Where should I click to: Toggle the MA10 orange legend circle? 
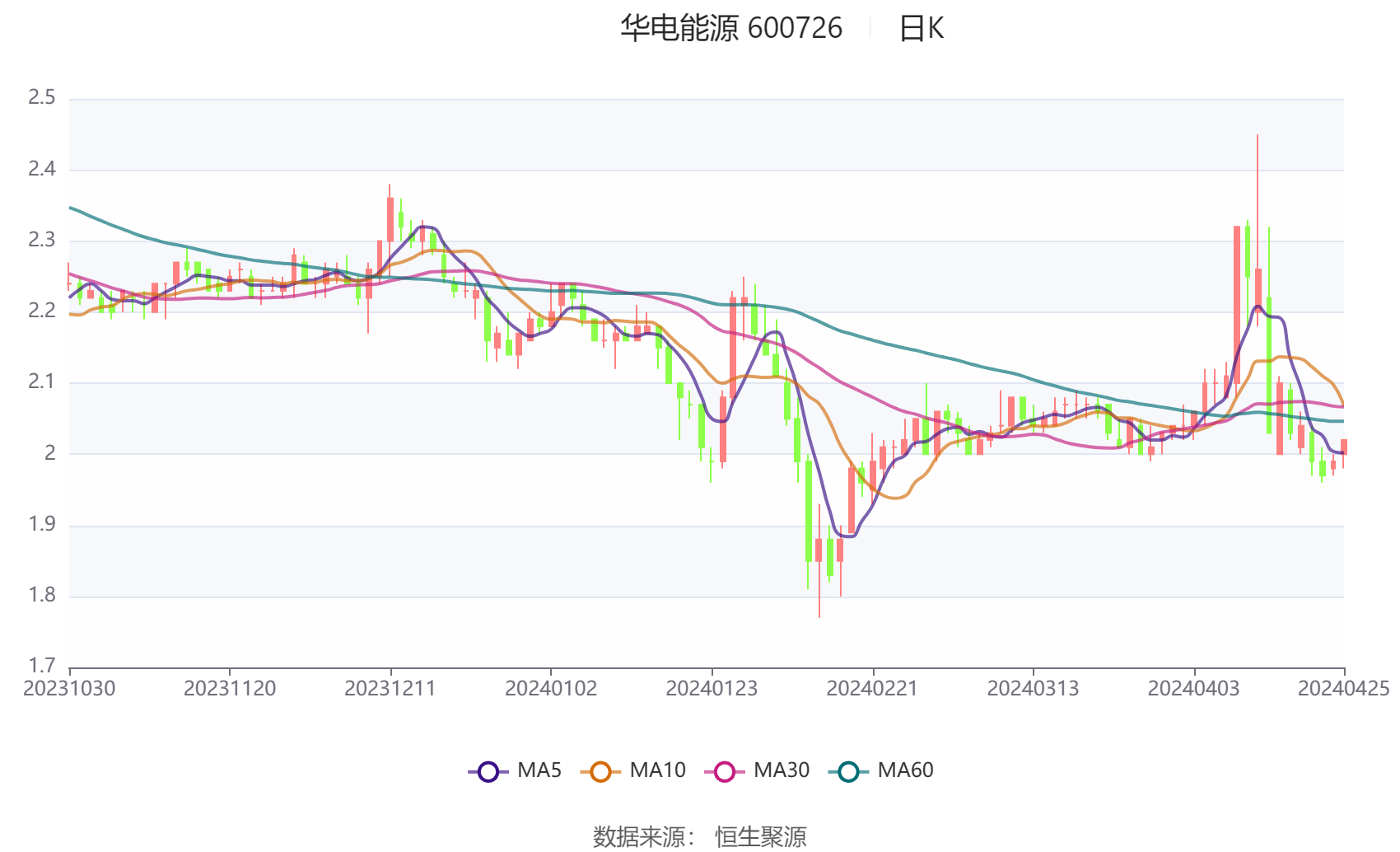(x=600, y=771)
